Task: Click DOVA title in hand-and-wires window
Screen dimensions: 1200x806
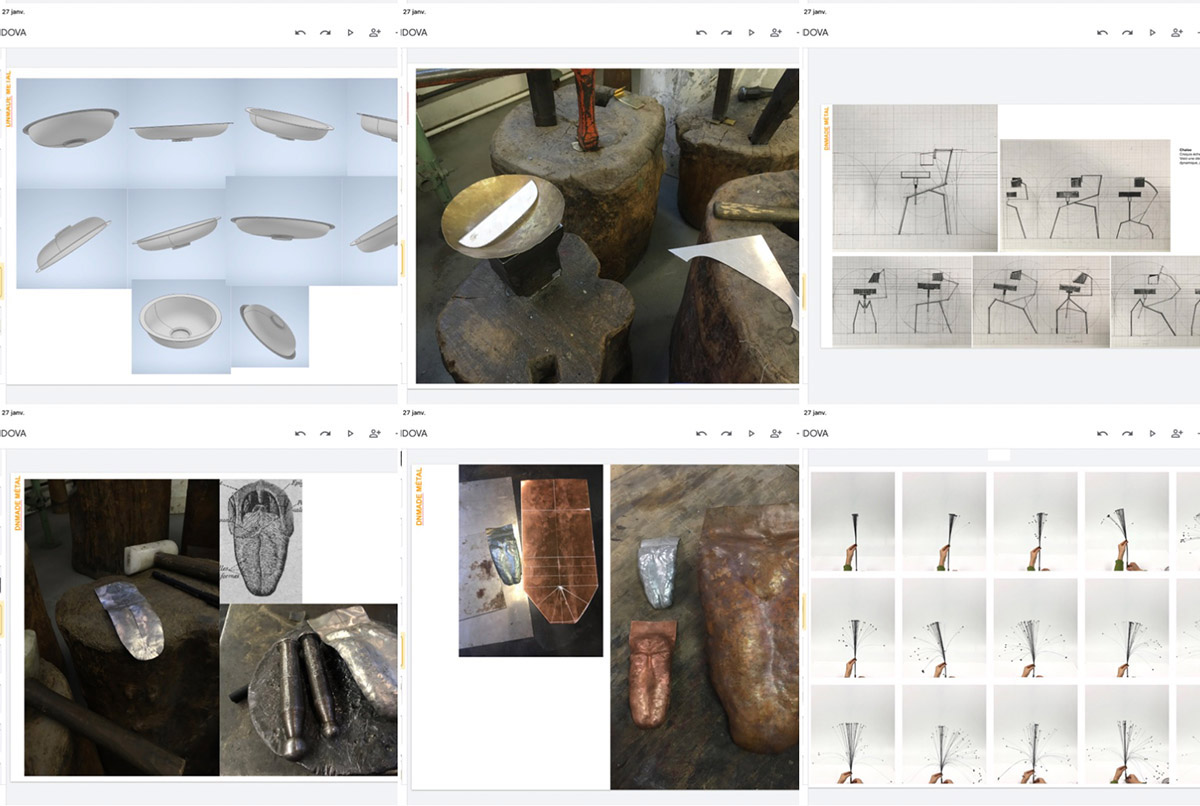Action: click(815, 433)
